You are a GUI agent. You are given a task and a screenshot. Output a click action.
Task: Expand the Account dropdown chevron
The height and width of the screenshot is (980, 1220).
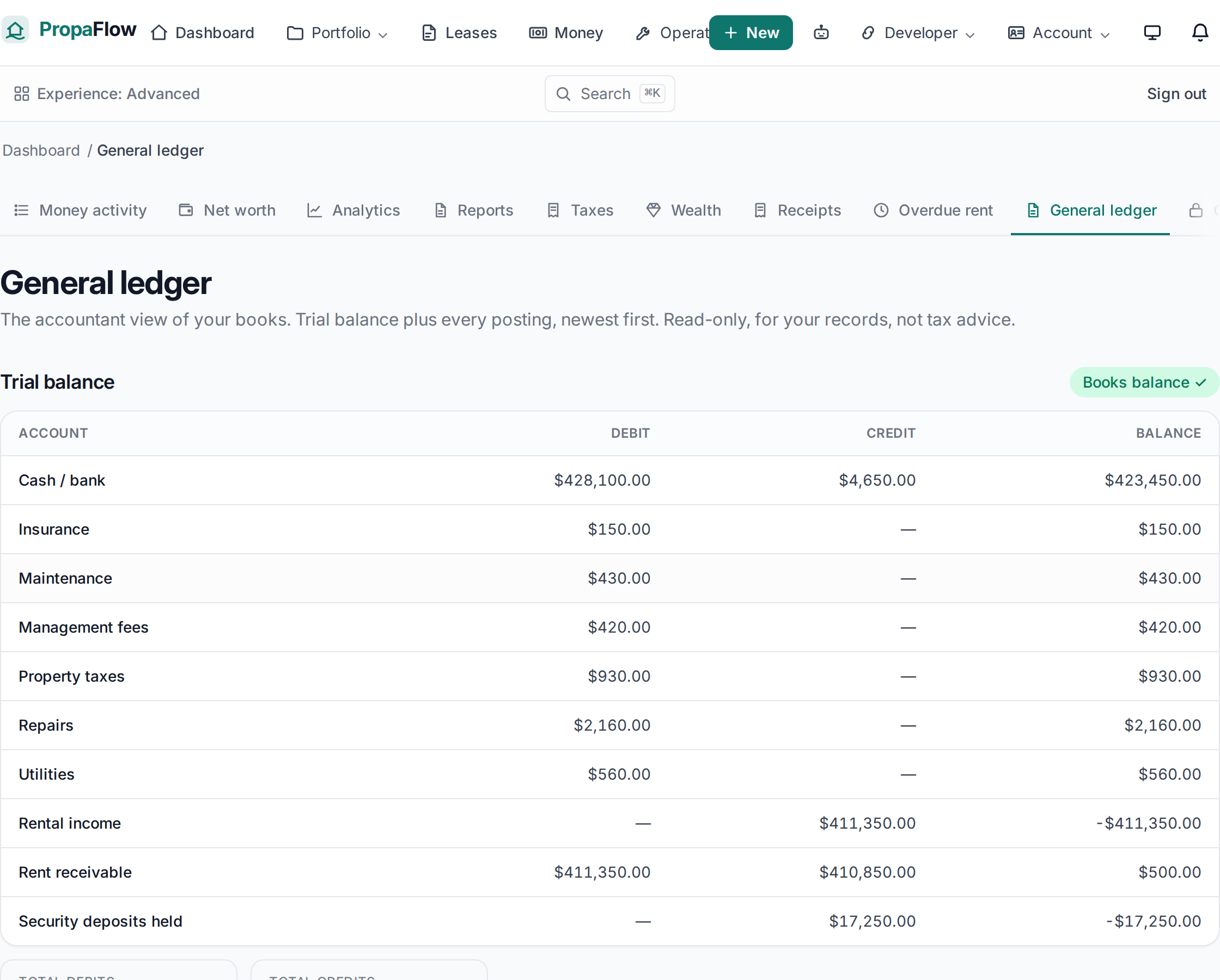click(x=1105, y=35)
